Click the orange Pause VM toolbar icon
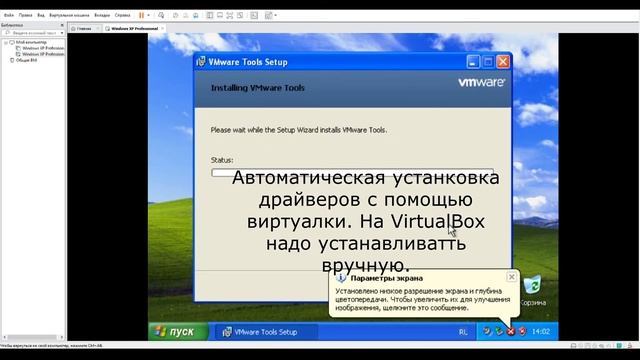Screen dimensions: 640x360 (x=141, y=15)
